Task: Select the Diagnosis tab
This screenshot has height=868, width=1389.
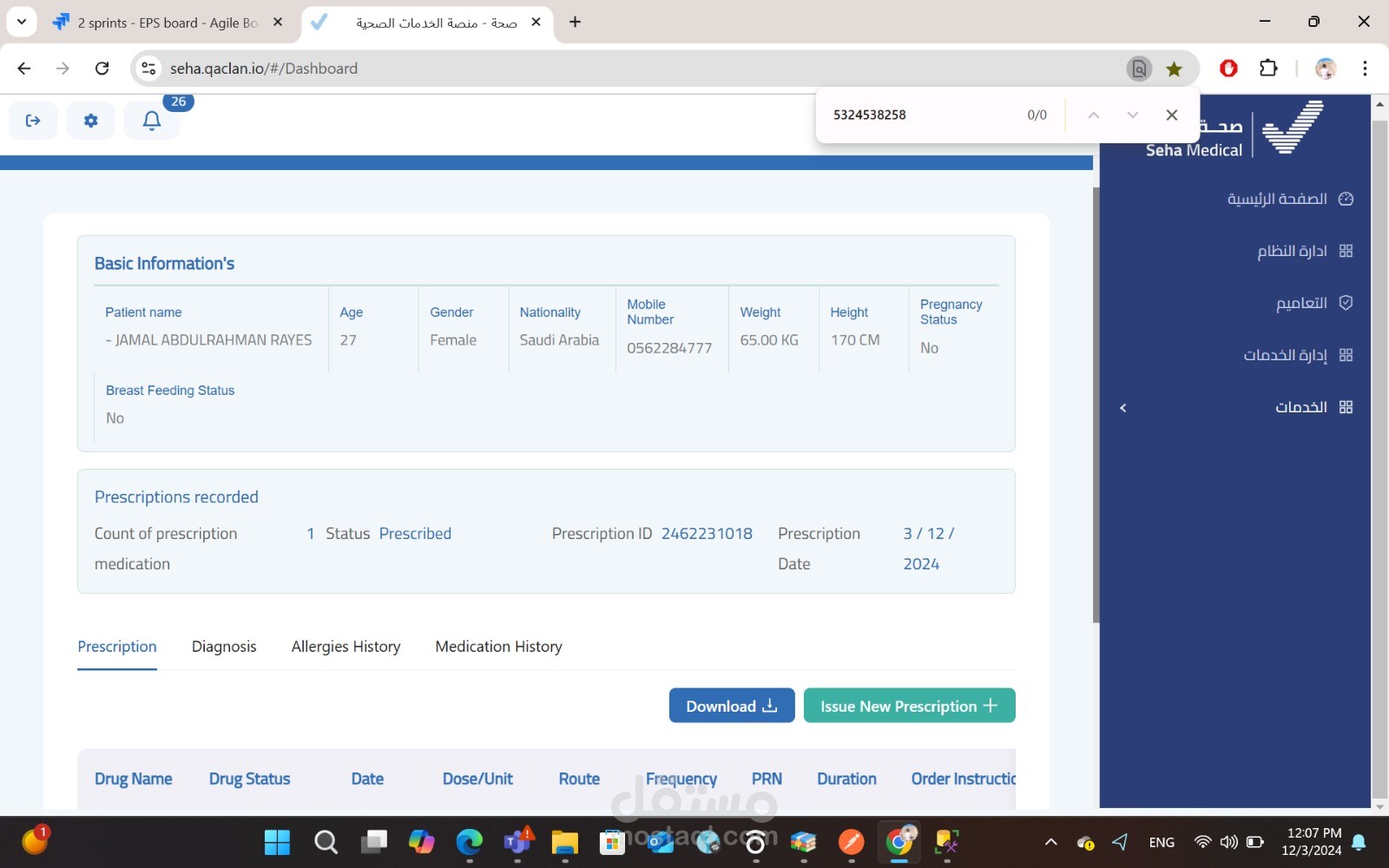Action: [x=224, y=647]
